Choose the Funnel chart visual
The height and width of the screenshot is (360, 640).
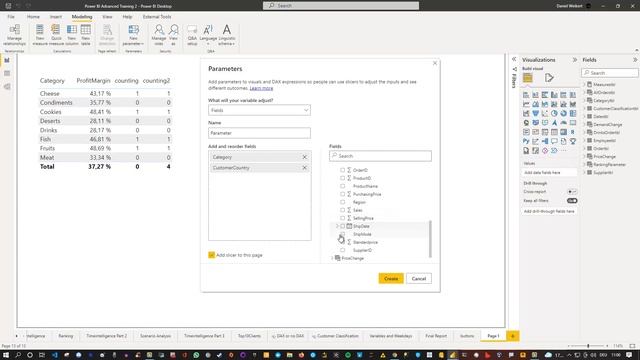point(535,113)
